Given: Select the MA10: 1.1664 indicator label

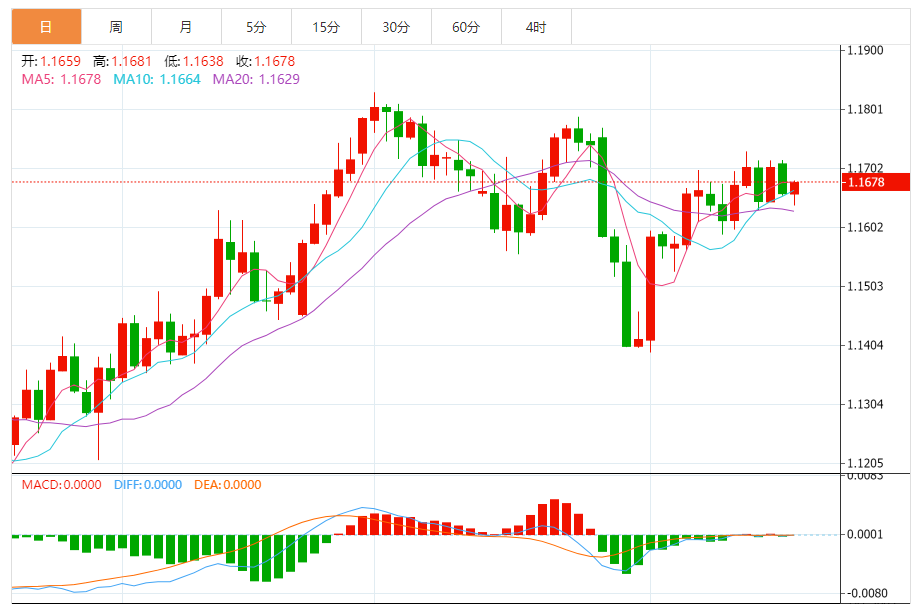Looking at the screenshot, I should (x=157, y=79).
